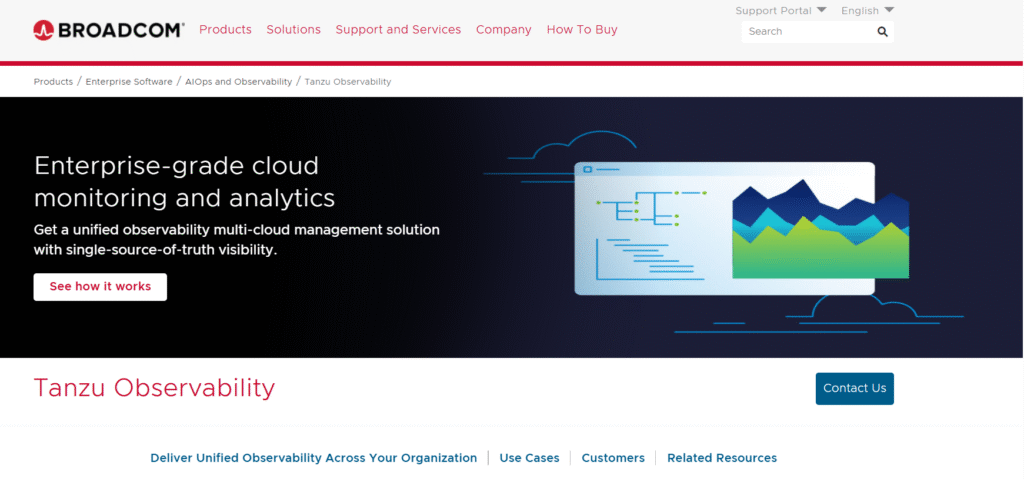1024x479 pixels.
Task: Expand the Support Portal dropdown
Action: click(780, 11)
